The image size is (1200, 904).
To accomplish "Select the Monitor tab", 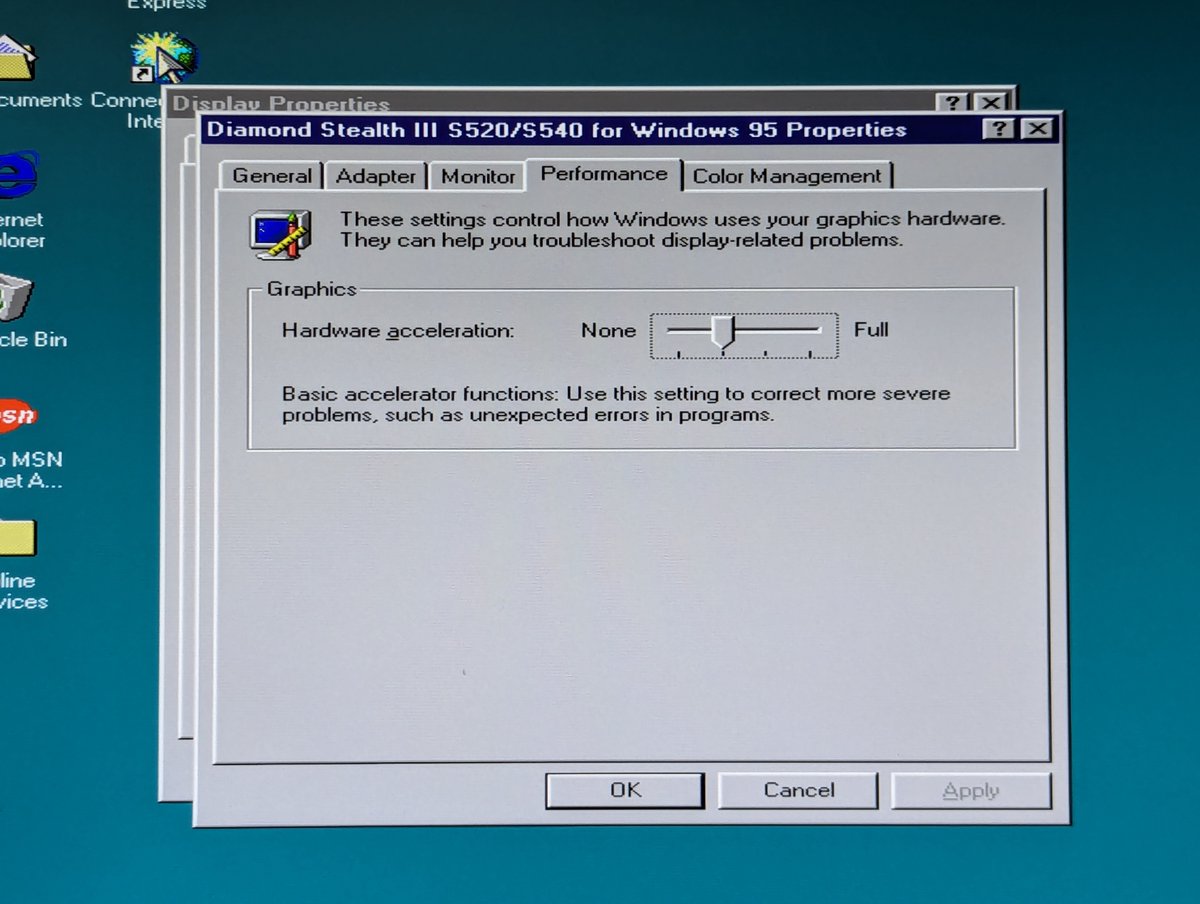I will coord(478,176).
